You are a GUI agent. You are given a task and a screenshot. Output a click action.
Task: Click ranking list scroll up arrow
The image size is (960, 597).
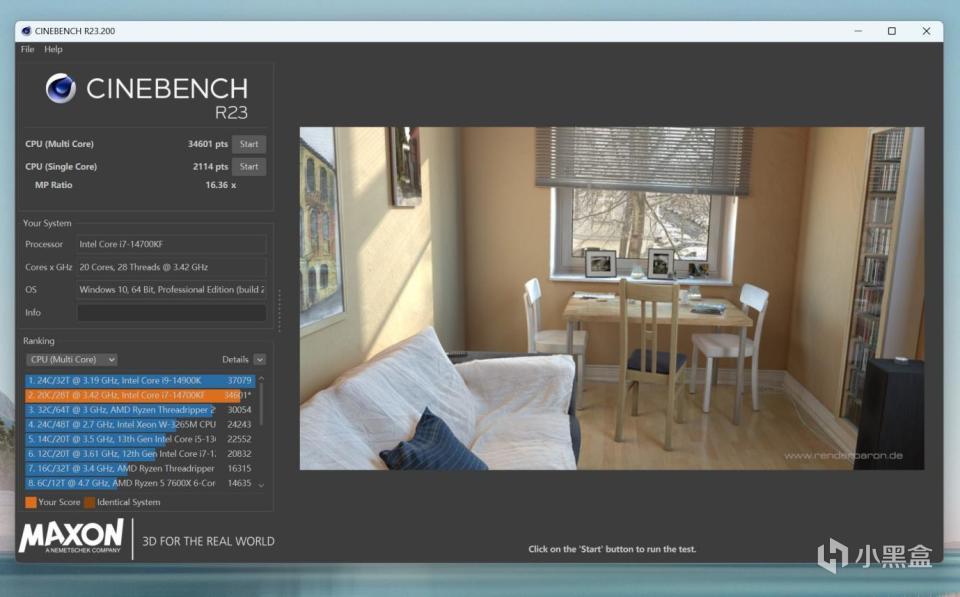pos(261,378)
